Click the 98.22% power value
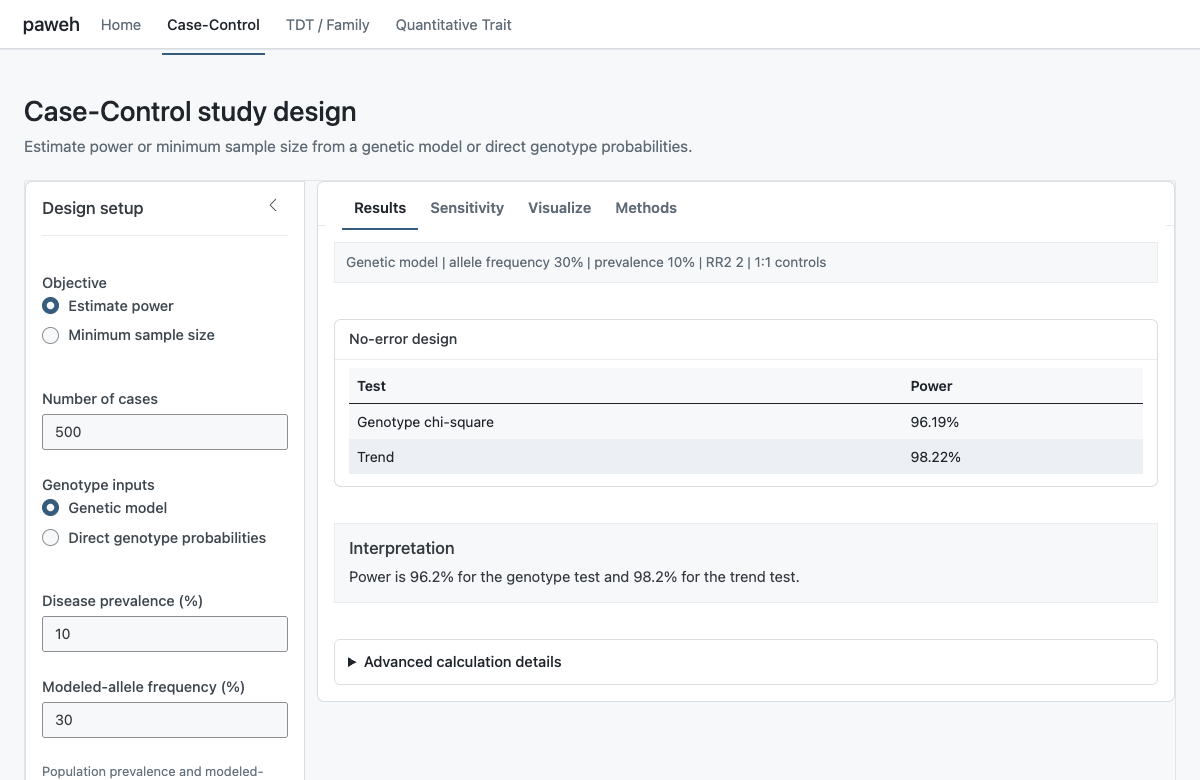The width and height of the screenshot is (1200, 780). tap(935, 457)
